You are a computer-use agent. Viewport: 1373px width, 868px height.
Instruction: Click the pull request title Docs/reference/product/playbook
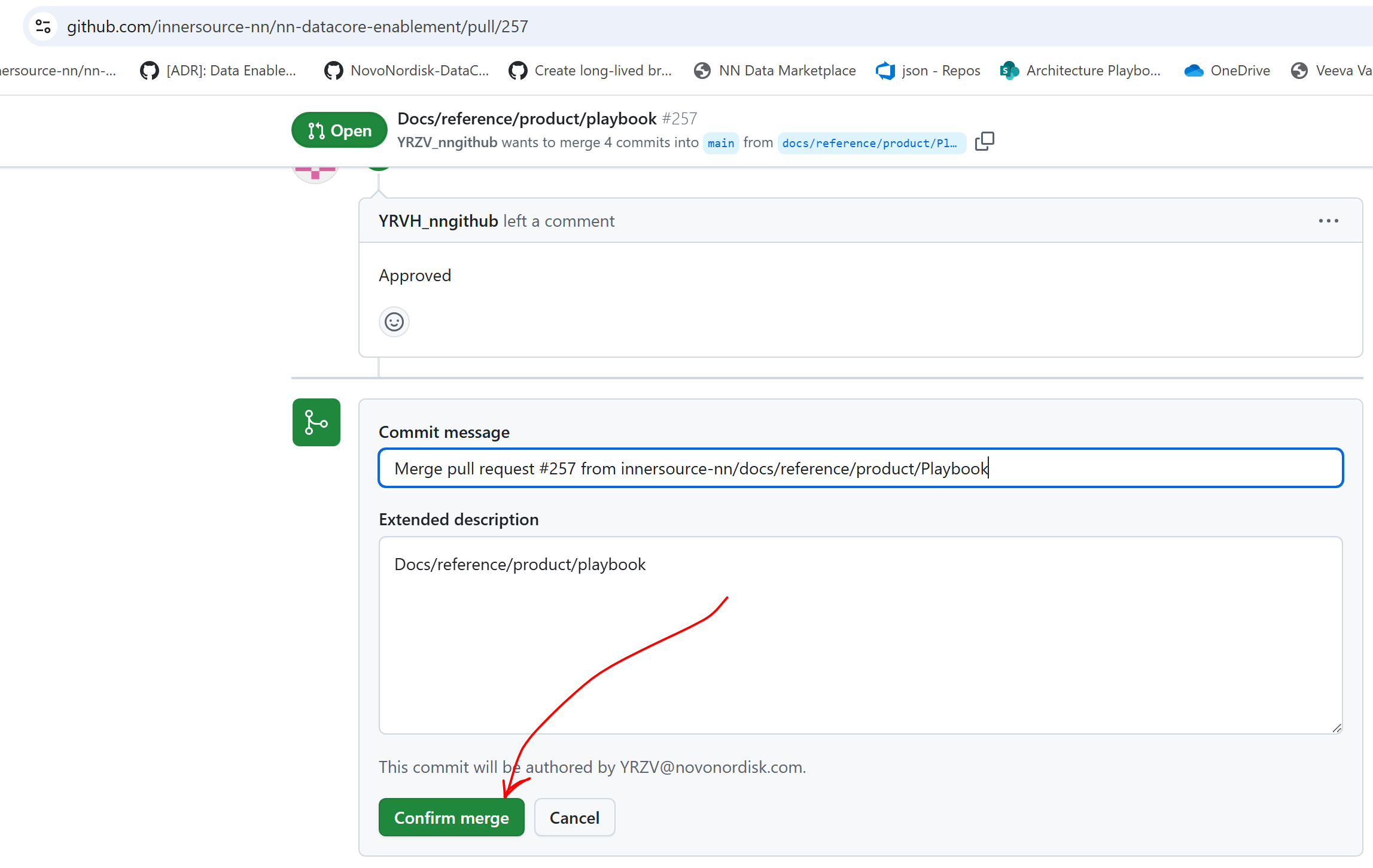[527, 118]
